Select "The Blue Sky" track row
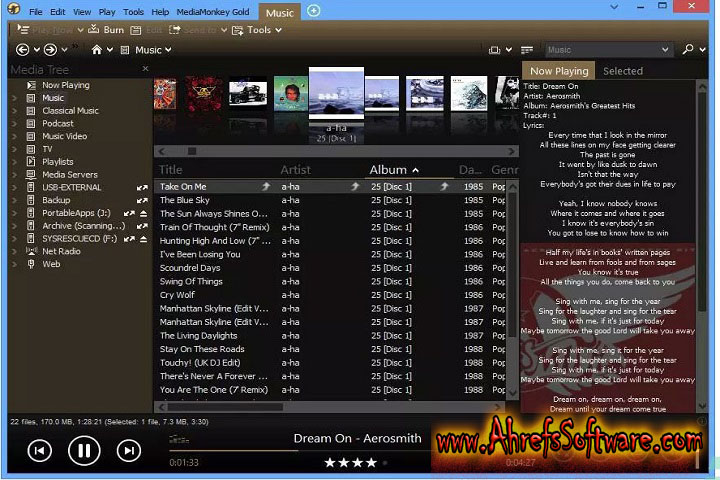The height and width of the screenshot is (480, 720). point(185,200)
